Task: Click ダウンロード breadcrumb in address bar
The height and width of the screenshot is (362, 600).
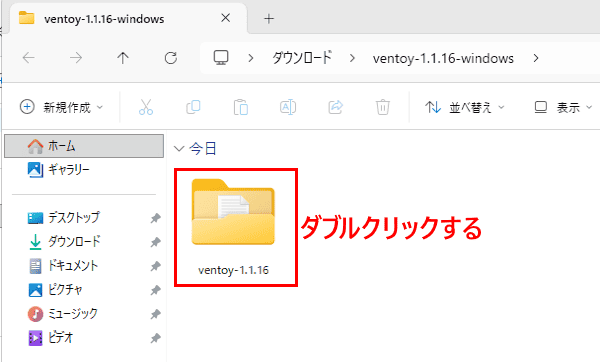Action: (302, 58)
